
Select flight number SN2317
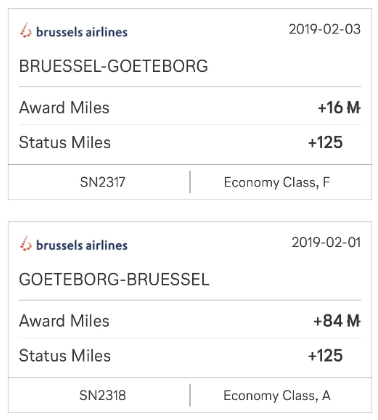pos(102,182)
